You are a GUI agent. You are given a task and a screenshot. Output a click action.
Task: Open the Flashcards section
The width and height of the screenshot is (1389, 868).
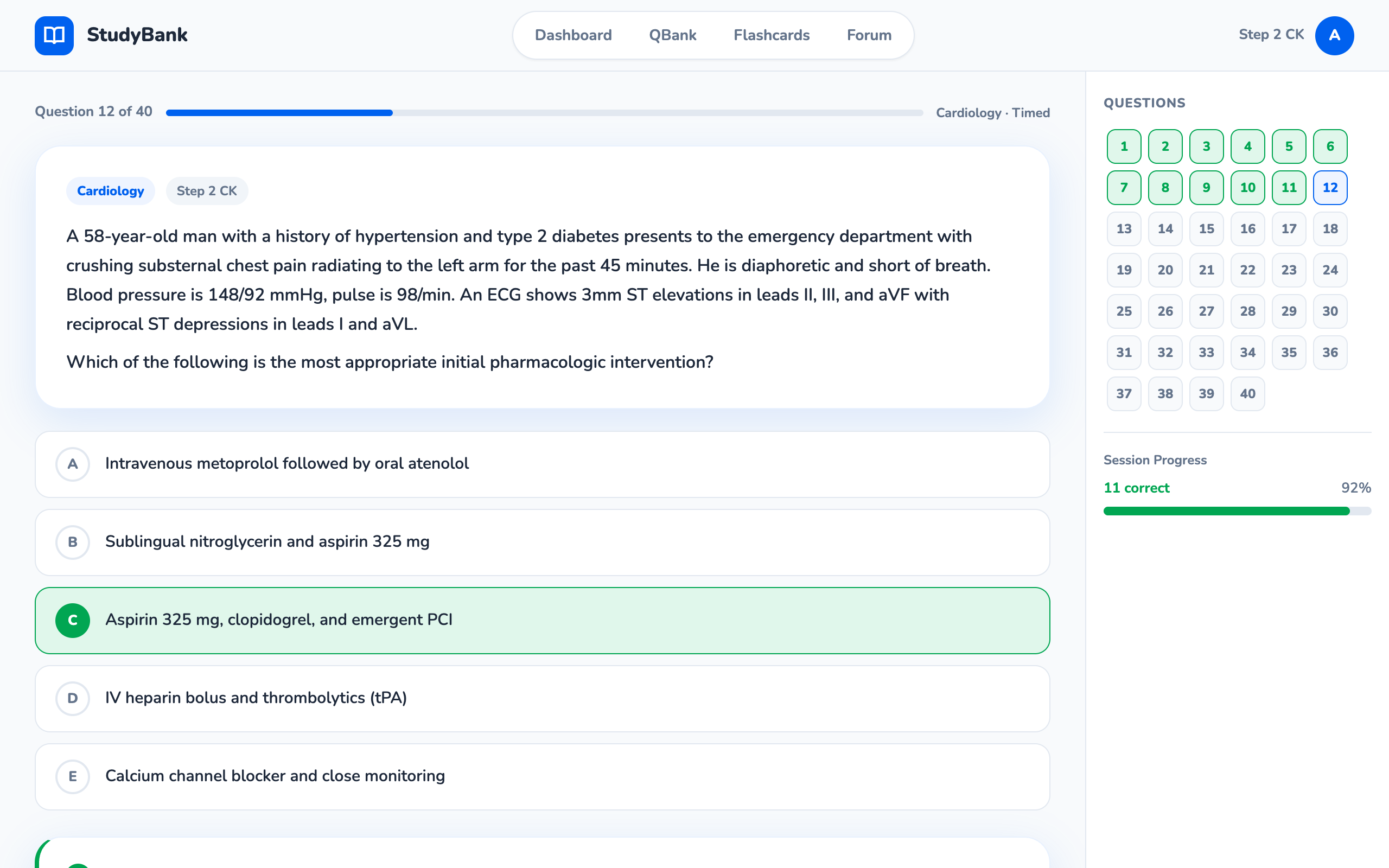(x=771, y=35)
